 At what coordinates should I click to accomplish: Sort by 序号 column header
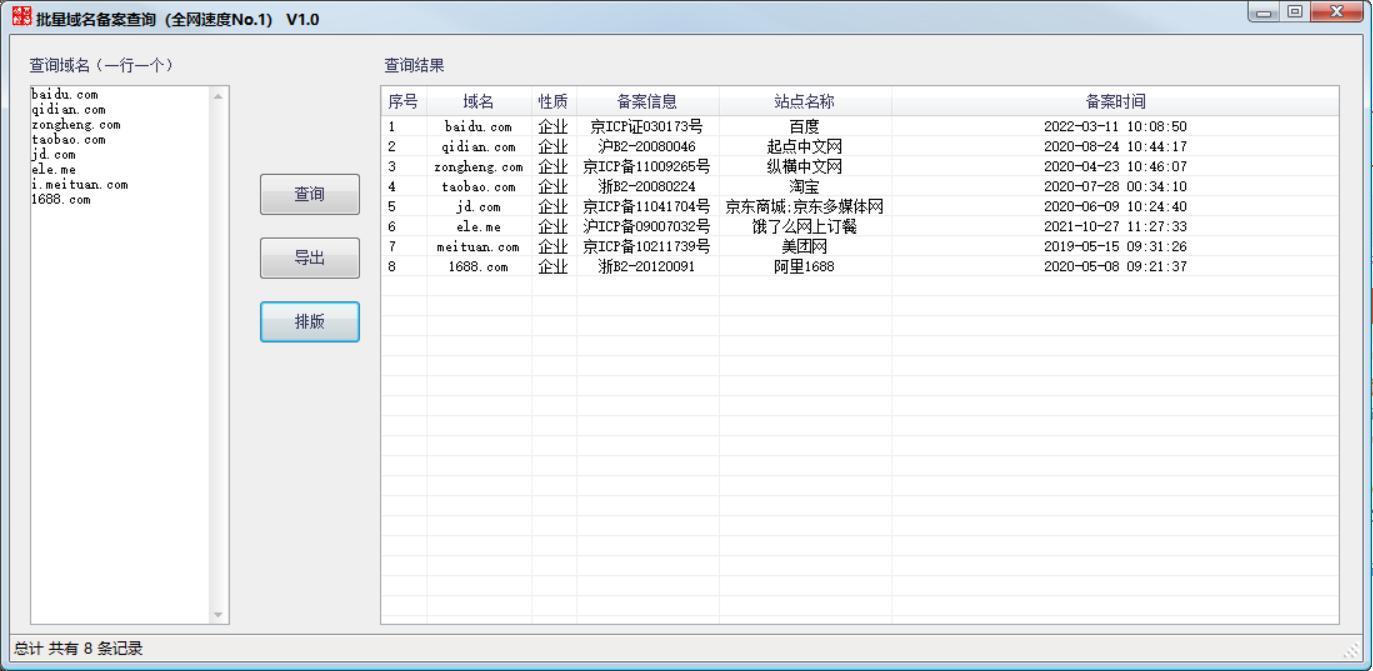(404, 101)
